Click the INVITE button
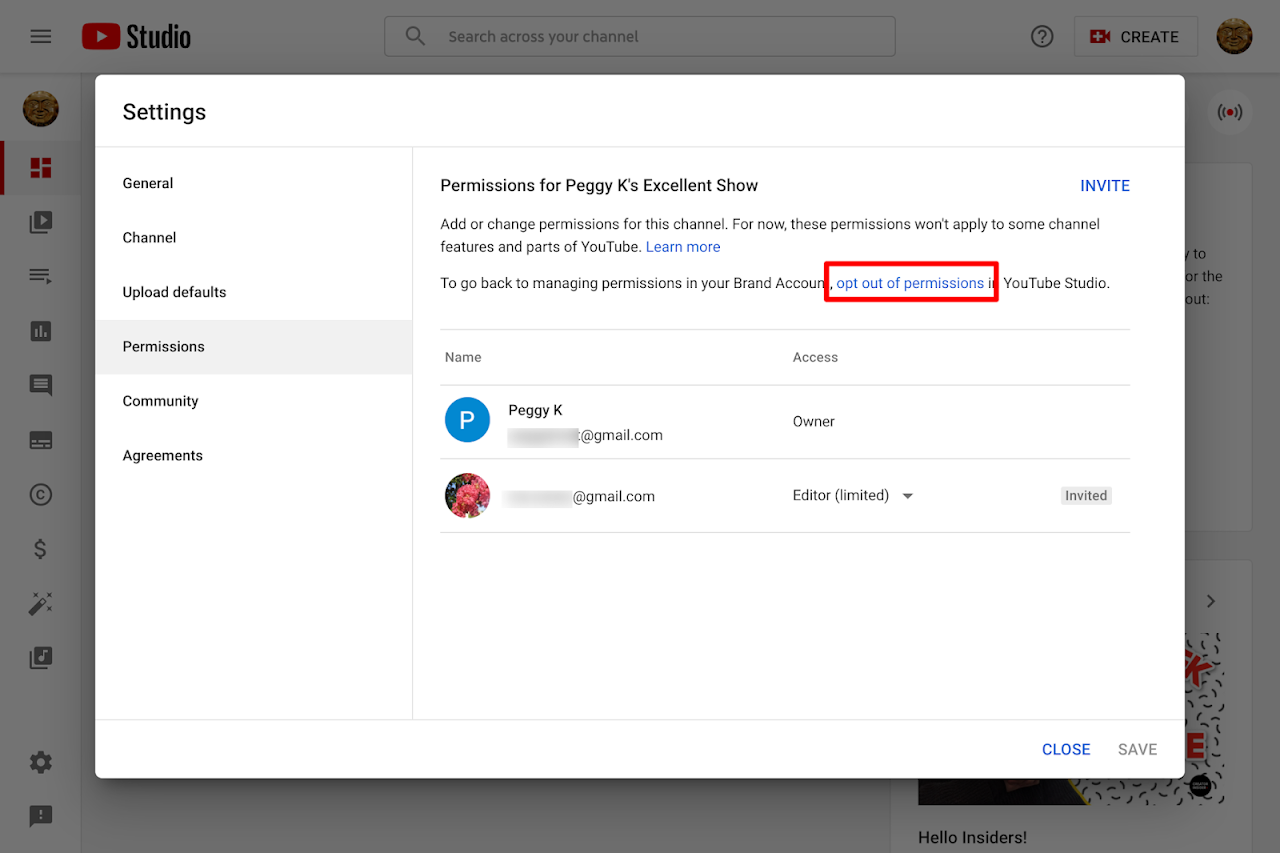This screenshot has height=853, width=1280. pos(1104,186)
